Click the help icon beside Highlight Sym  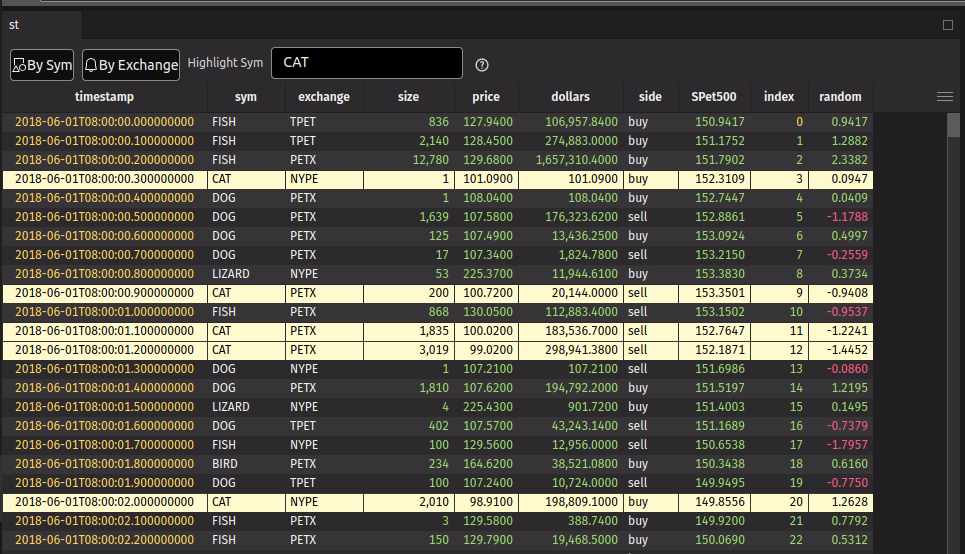(482, 65)
